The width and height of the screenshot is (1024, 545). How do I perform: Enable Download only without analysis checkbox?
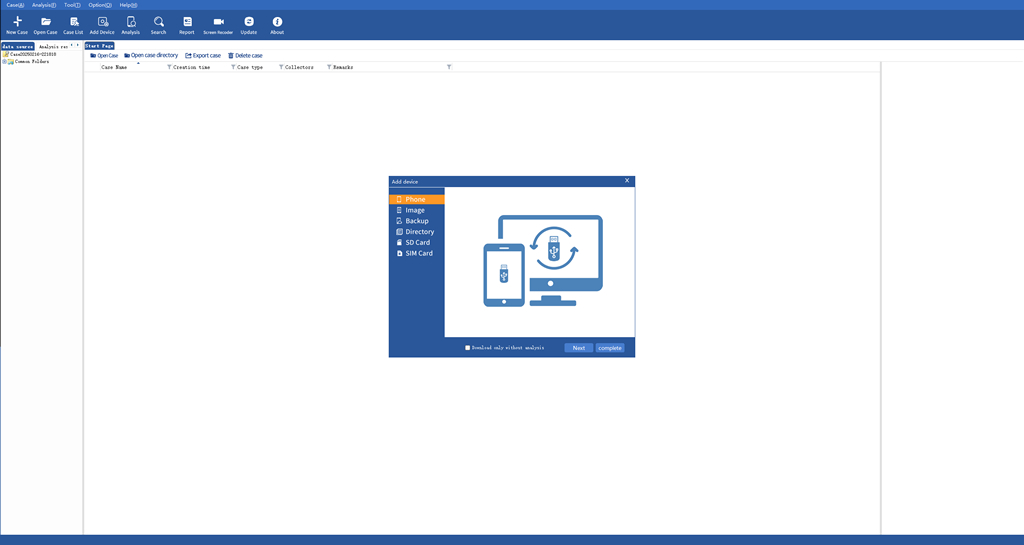pyautogui.click(x=468, y=348)
